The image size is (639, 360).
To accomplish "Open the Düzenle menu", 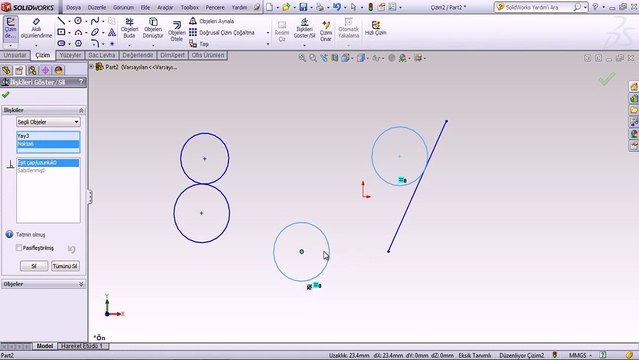I will [x=97, y=7].
